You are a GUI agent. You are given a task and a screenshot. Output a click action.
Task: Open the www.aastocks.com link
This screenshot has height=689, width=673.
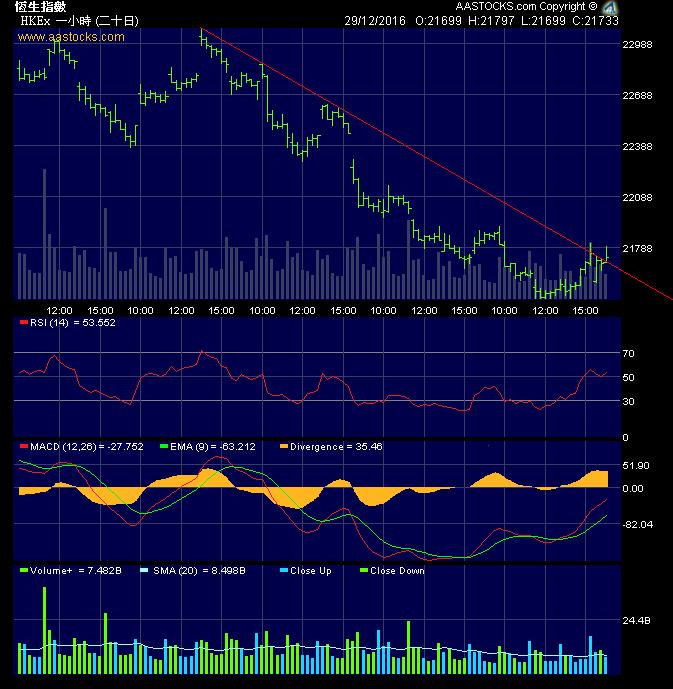click(71, 37)
